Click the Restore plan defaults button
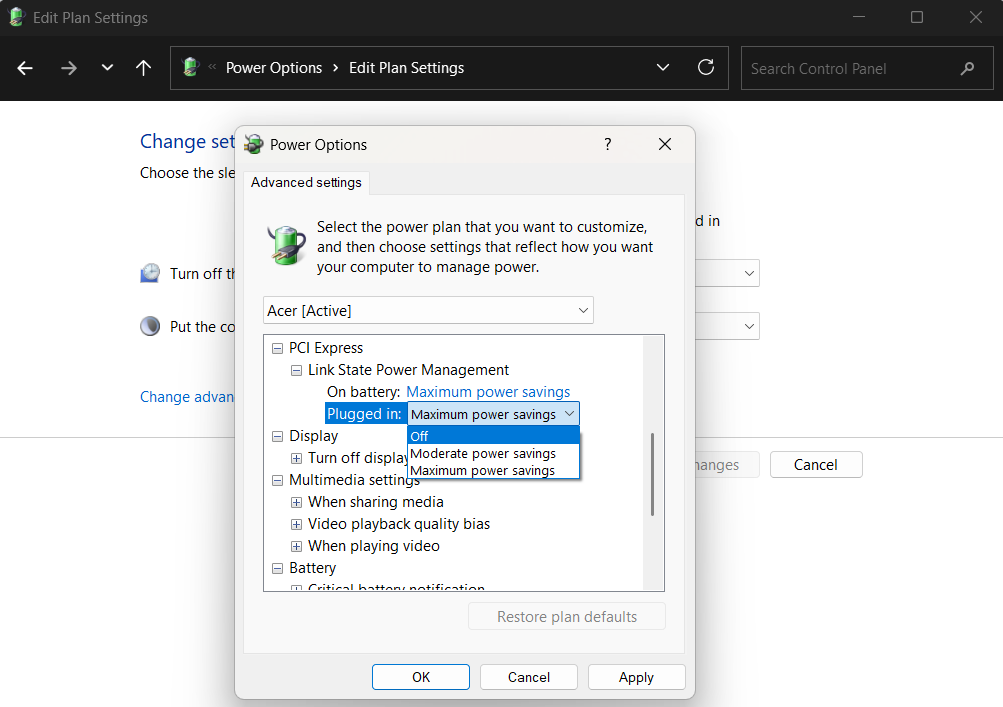 pos(566,616)
